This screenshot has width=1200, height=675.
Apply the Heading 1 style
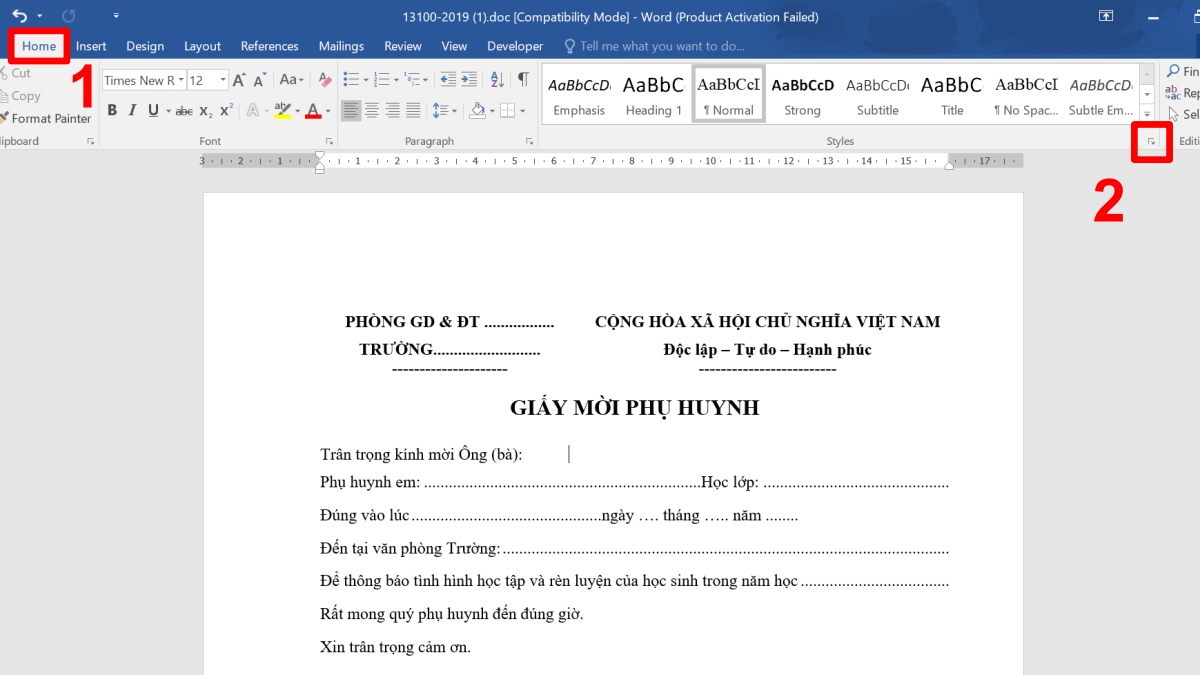click(x=653, y=93)
